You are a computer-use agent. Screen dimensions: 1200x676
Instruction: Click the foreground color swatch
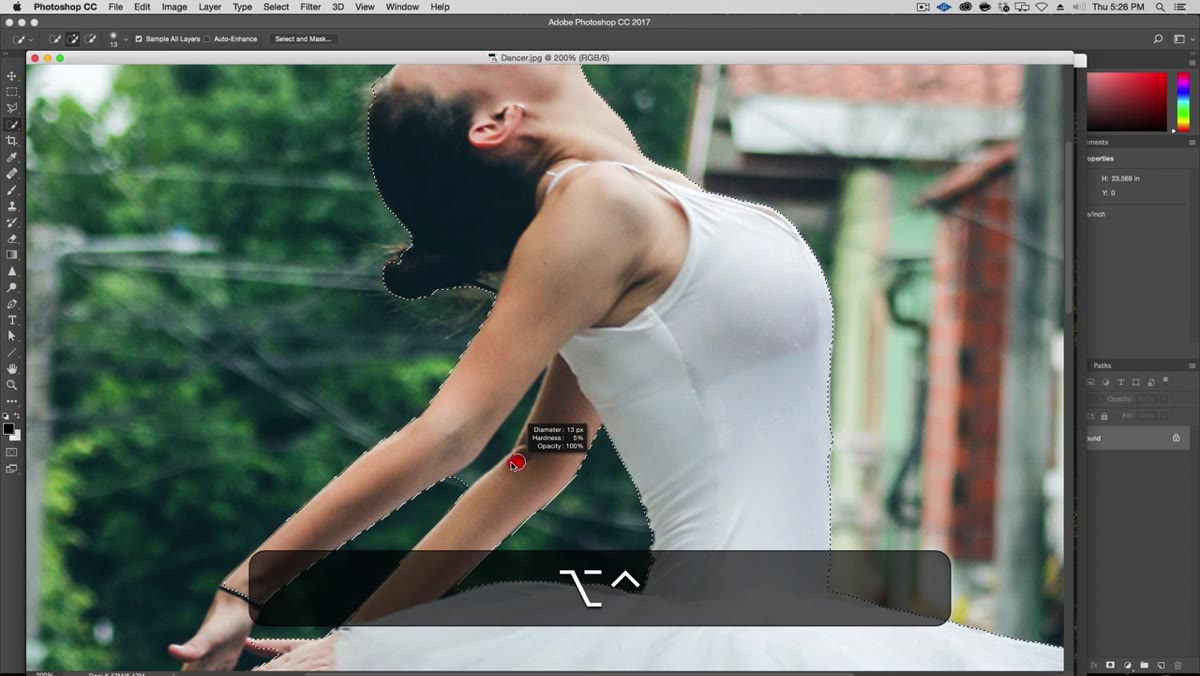8,428
